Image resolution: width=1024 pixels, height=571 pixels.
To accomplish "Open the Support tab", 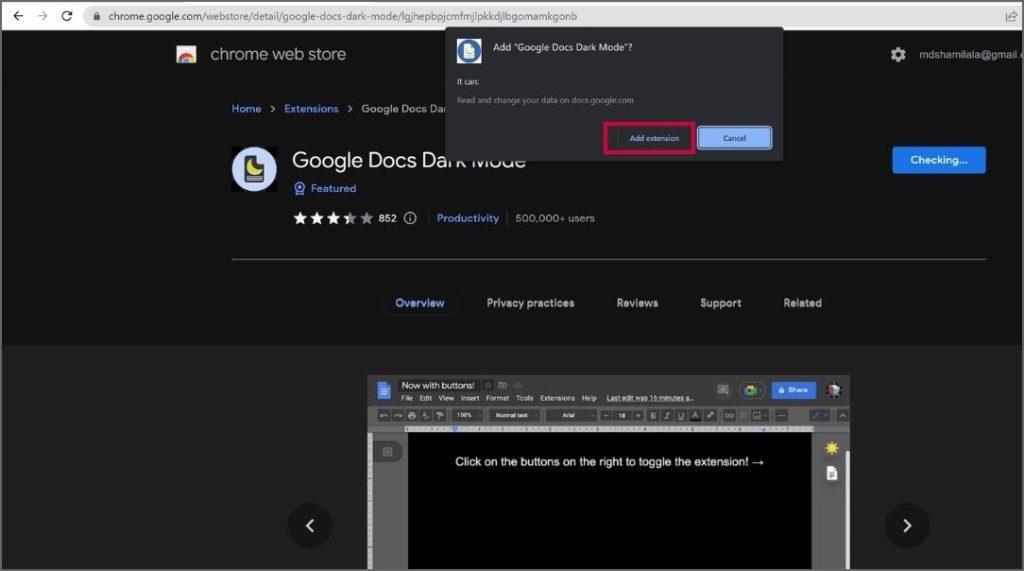I will point(720,303).
